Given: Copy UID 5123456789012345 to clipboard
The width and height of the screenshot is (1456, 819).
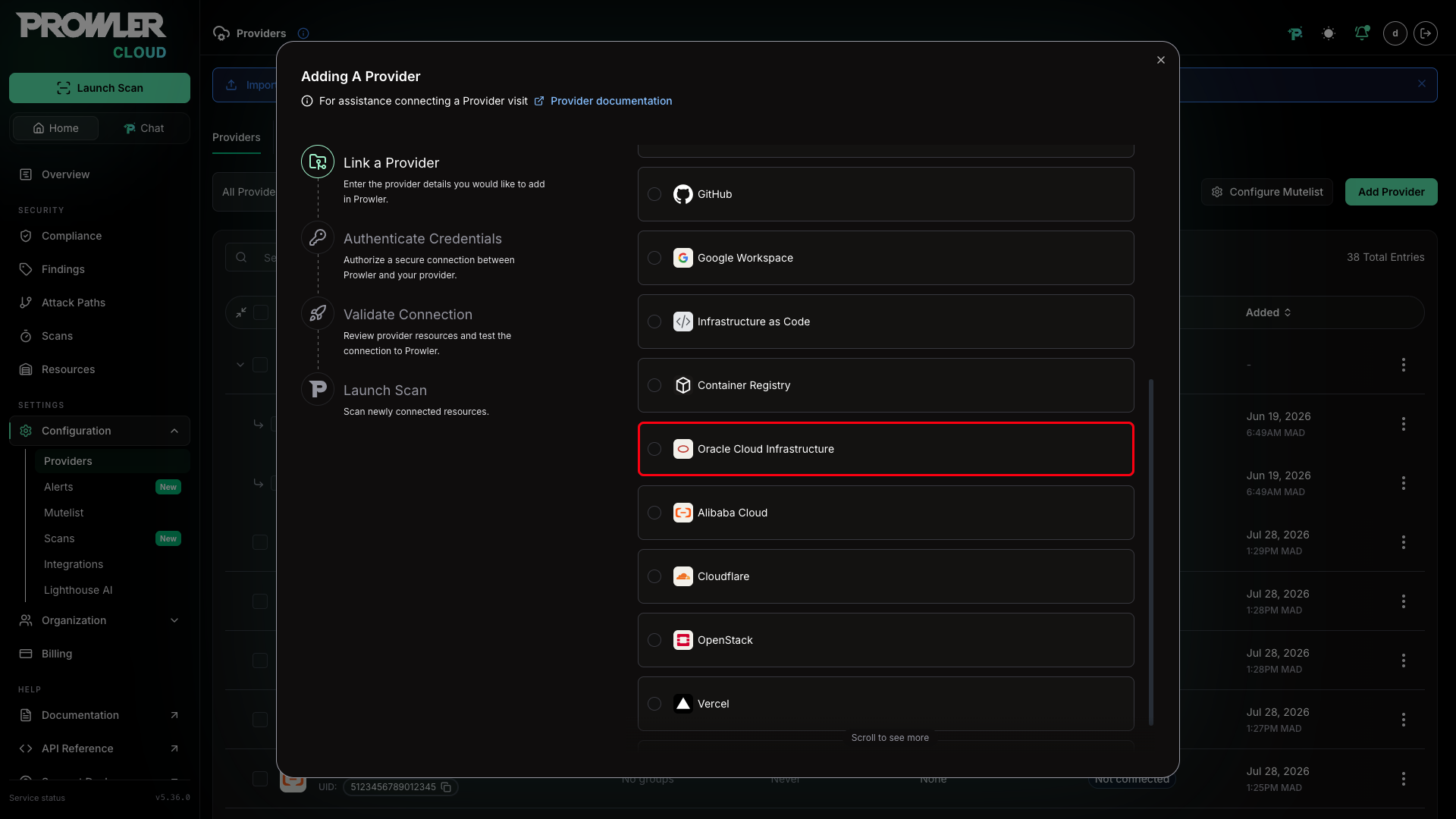Looking at the screenshot, I should [446, 787].
